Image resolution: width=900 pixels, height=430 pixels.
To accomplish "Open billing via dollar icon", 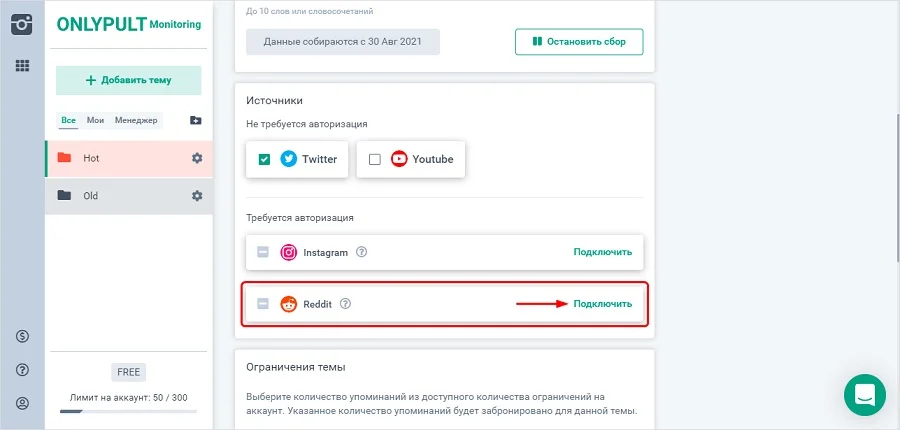I will click(x=22, y=336).
